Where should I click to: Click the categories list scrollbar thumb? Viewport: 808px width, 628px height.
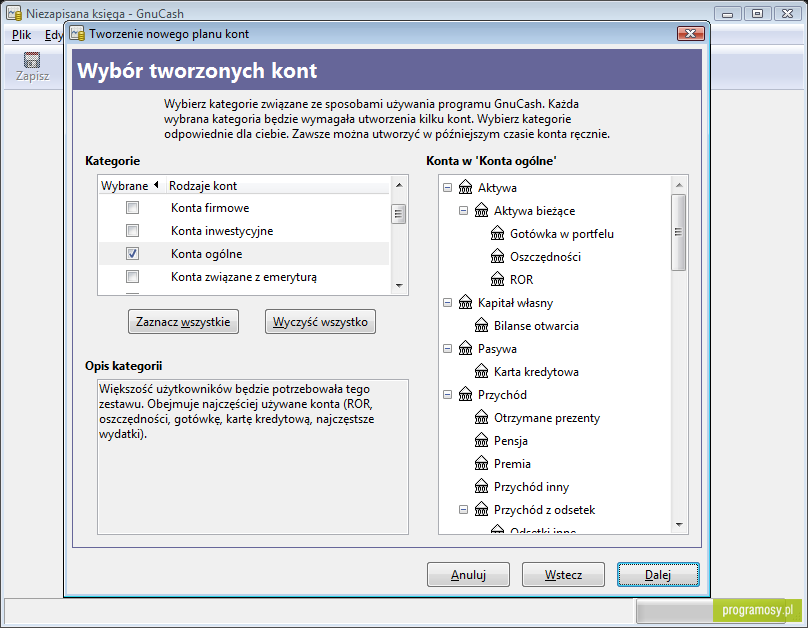pos(398,214)
